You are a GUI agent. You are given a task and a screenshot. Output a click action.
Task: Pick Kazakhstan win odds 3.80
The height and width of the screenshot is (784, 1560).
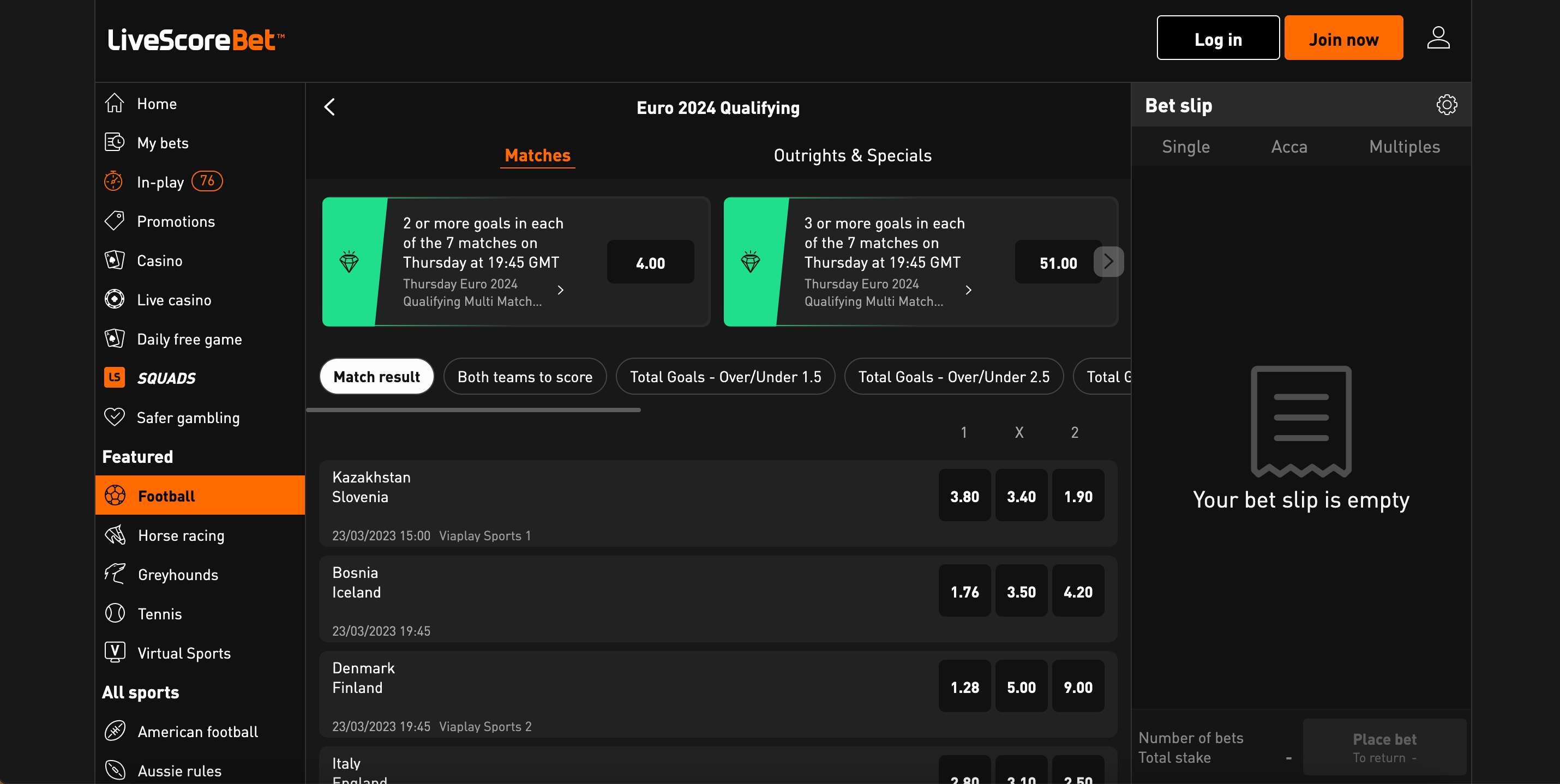[x=964, y=495]
